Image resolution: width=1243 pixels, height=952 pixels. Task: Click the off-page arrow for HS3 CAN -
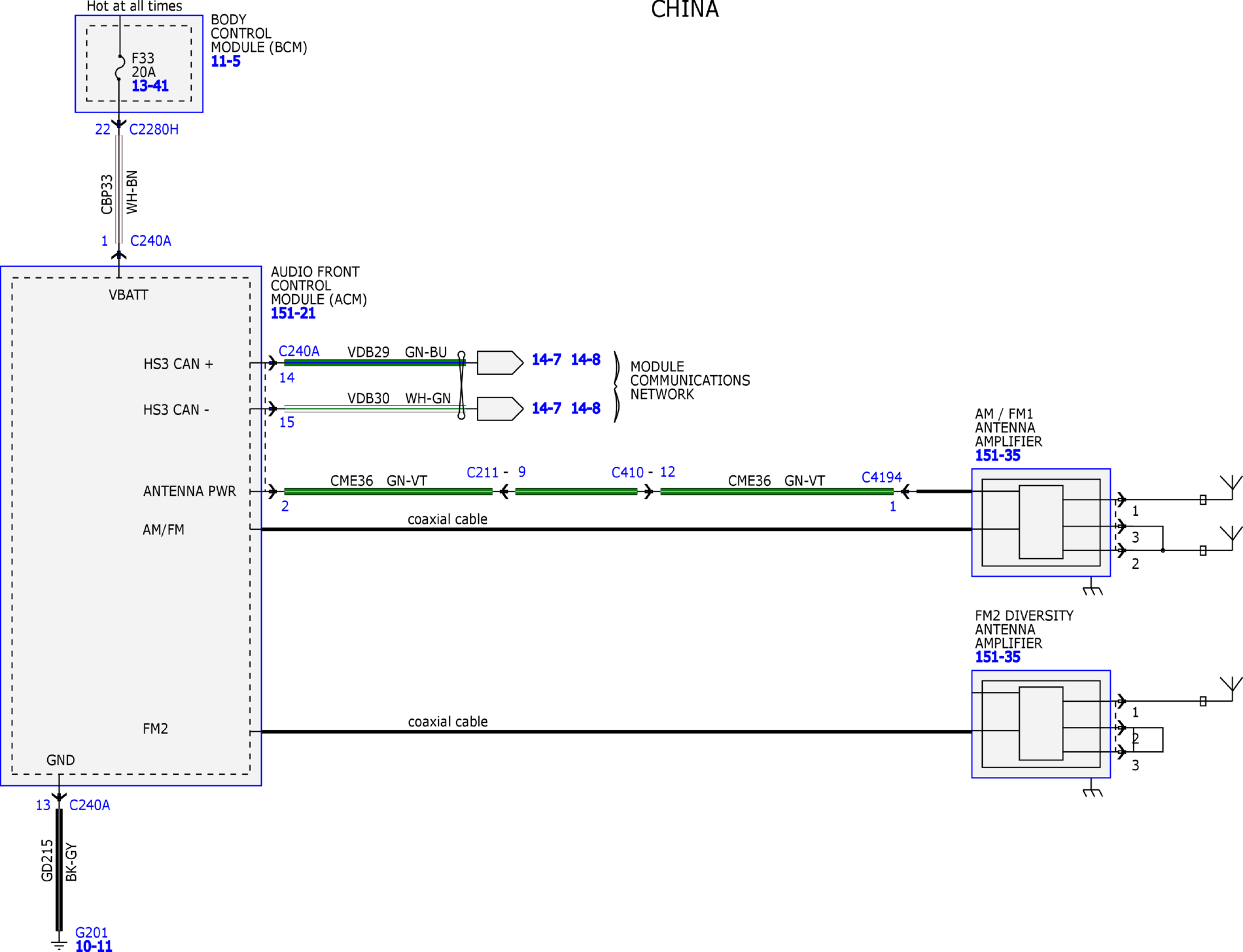click(x=500, y=408)
